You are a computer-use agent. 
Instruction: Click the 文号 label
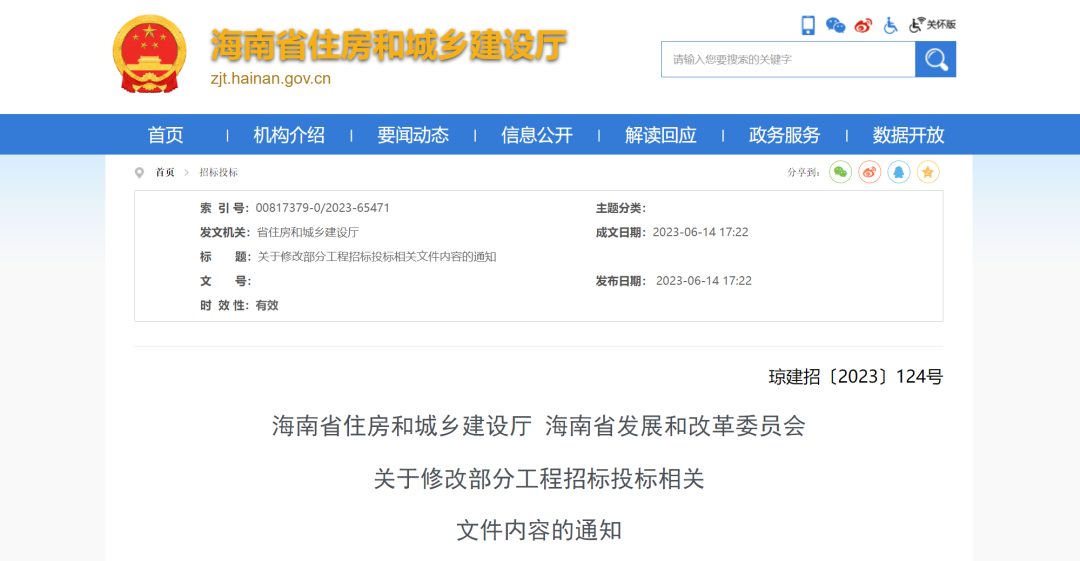pyautogui.click(x=225, y=280)
